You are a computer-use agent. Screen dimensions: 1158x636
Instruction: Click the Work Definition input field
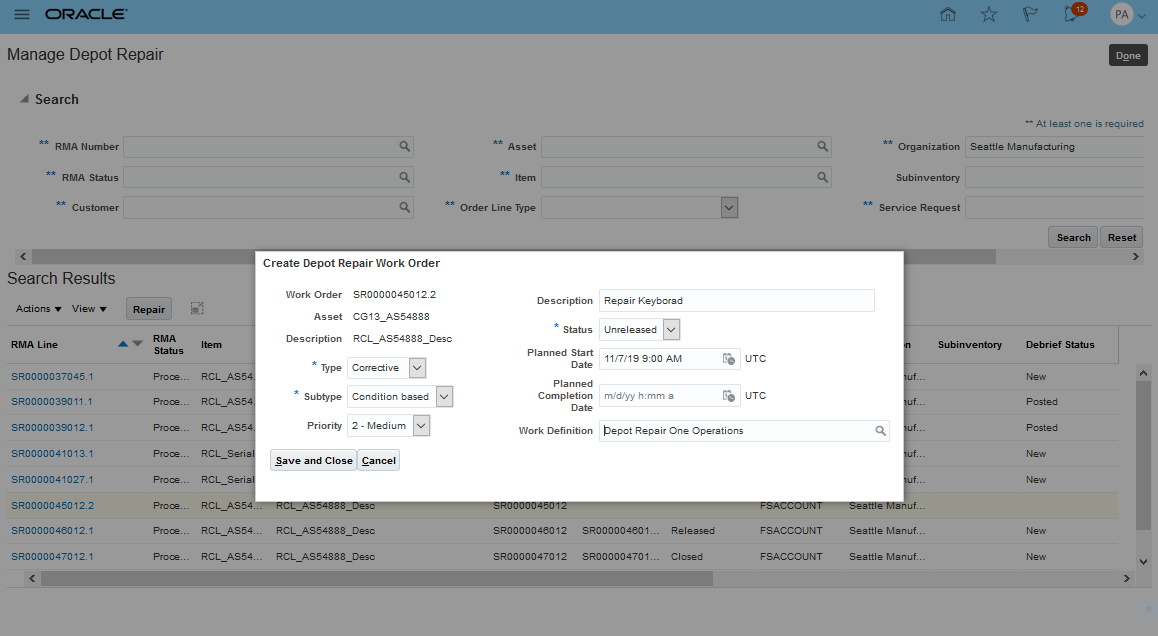tap(736, 431)
